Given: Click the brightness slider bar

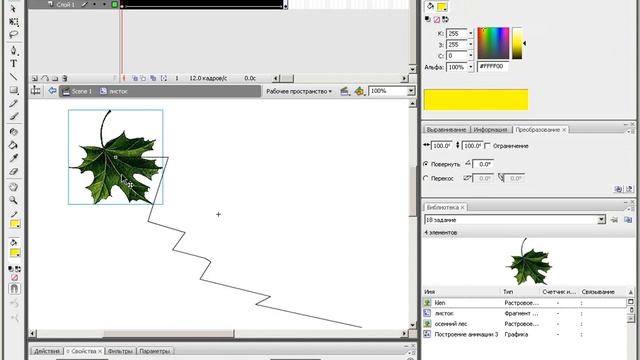Looking at the screenshot, I should [517, 43].
